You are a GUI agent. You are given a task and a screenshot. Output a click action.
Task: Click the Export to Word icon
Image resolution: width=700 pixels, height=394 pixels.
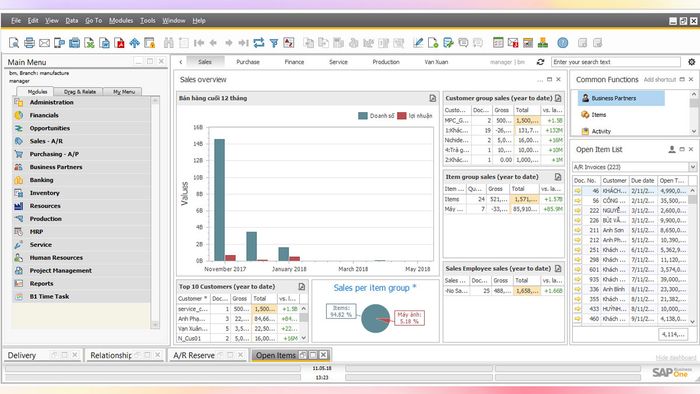[104, 43]
